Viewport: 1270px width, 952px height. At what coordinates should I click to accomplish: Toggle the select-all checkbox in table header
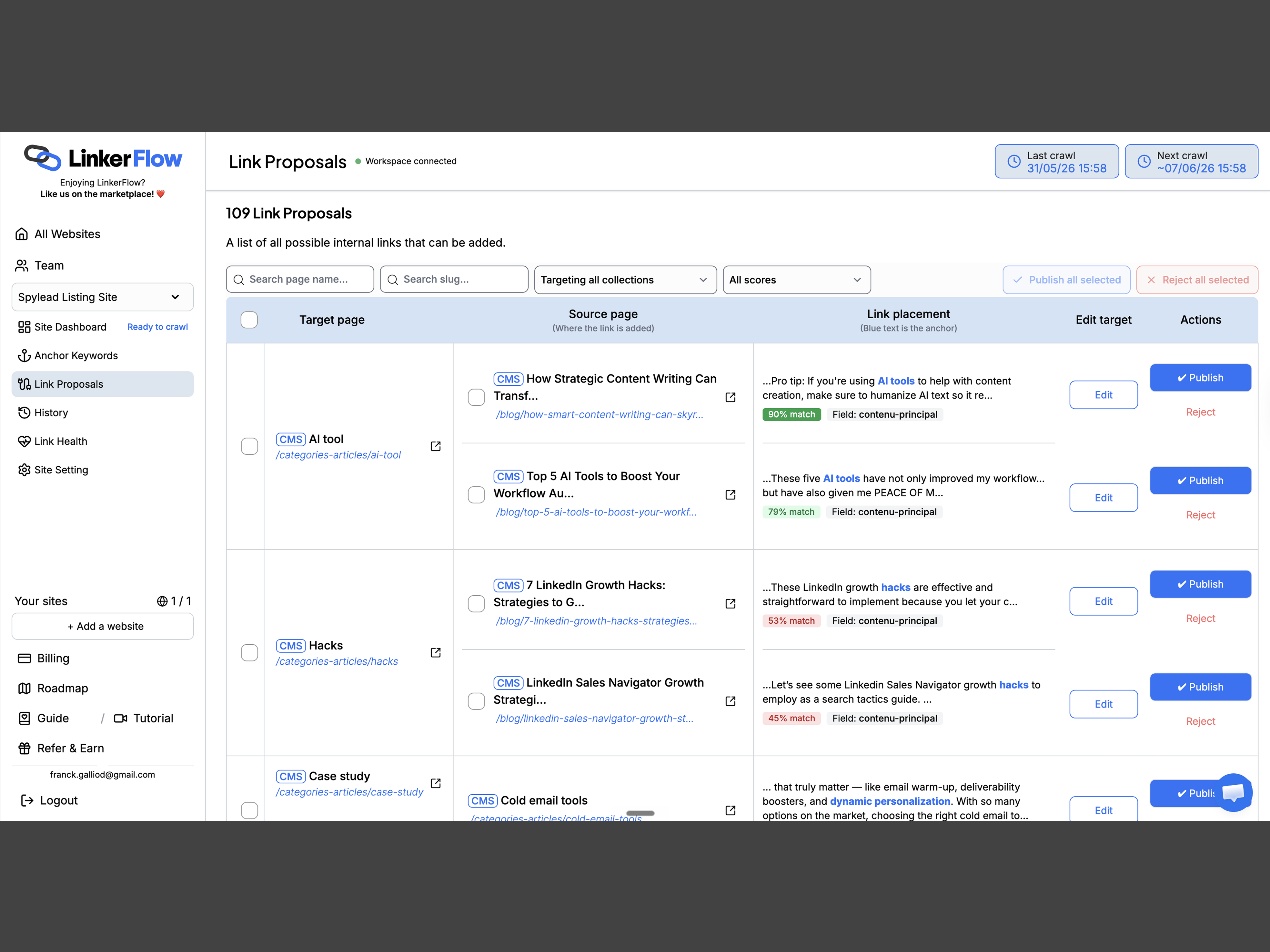249,320
